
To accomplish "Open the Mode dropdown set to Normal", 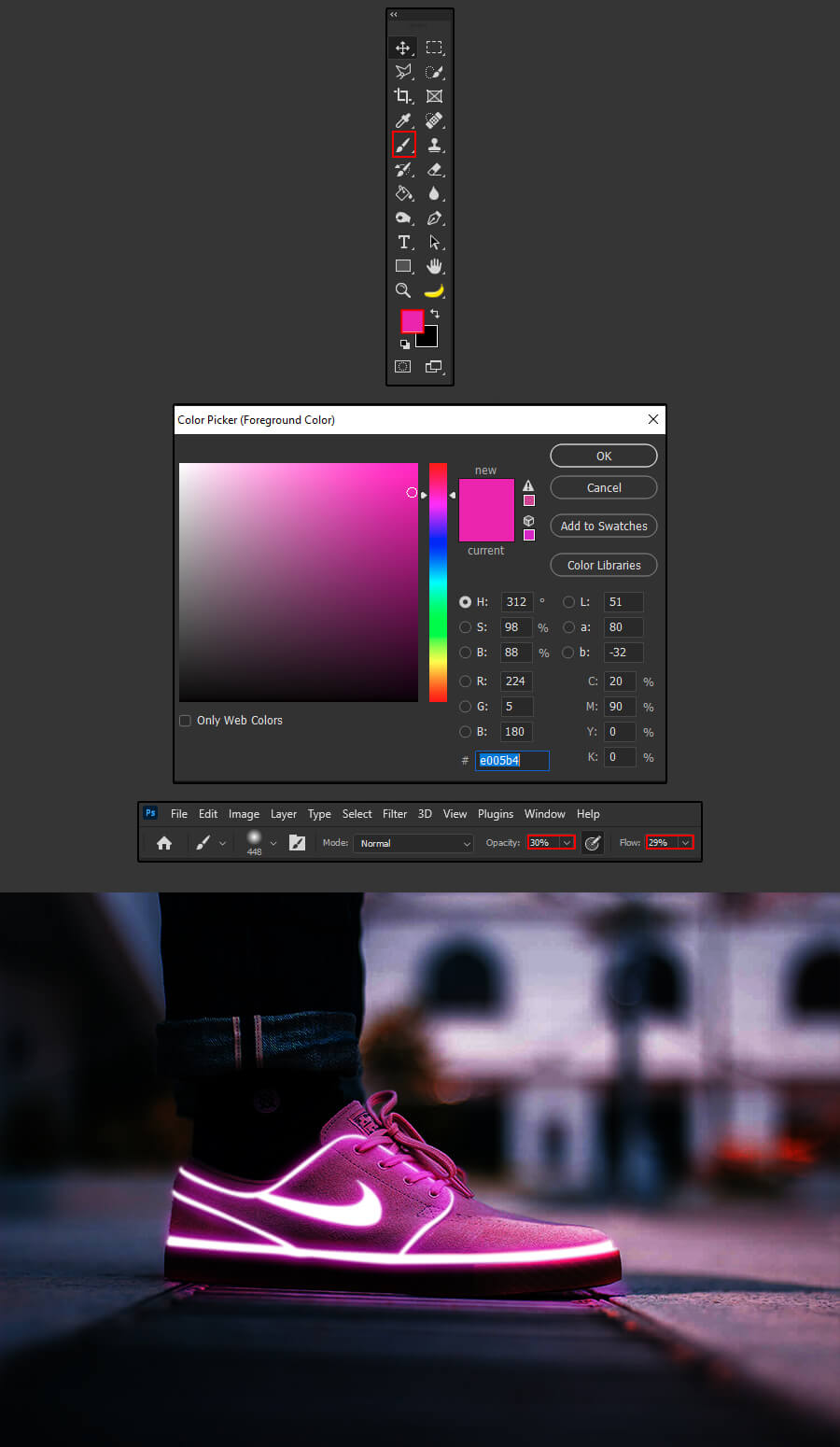I will pyautogui.click(x=414, y=843).
